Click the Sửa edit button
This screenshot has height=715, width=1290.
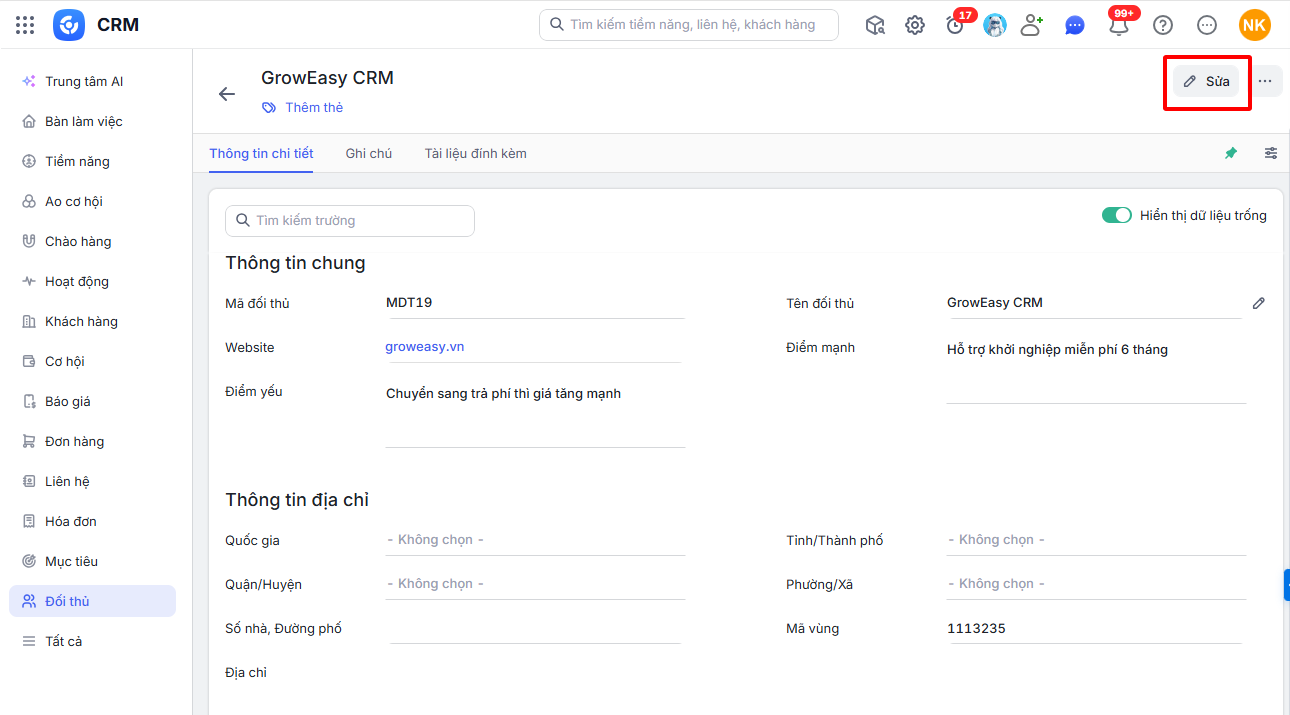(x=1206, y=81)
